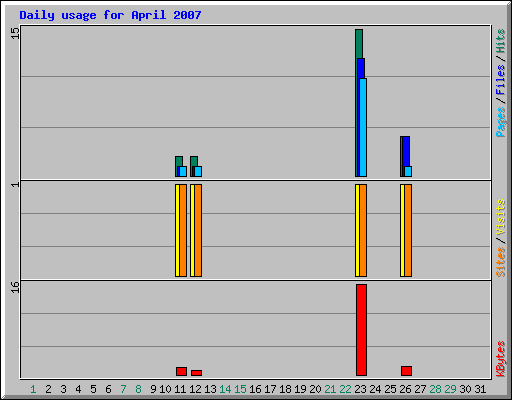
Task: Click the yellow 'Visits' legend label
Action: point(500,218)
